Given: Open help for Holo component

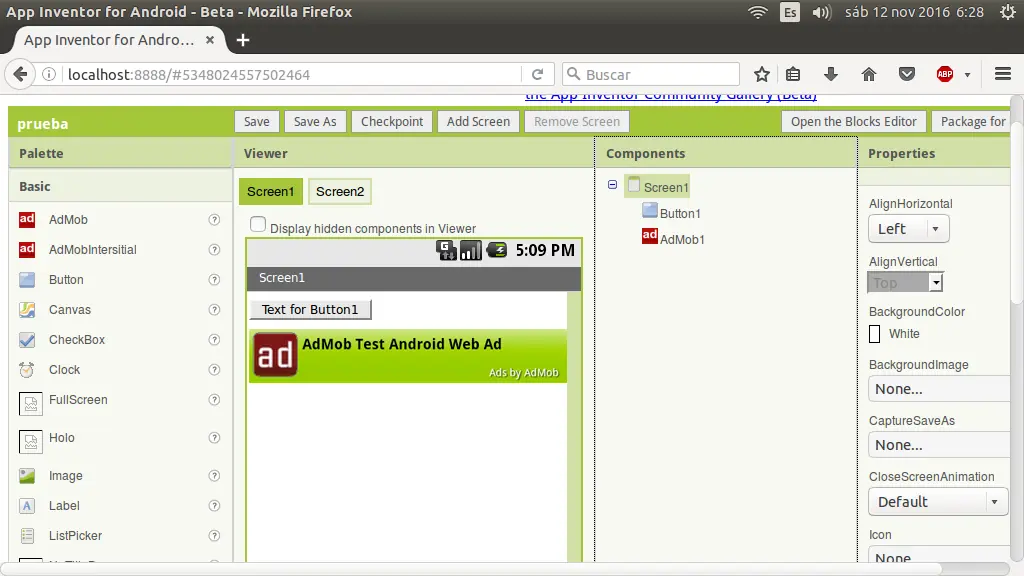Looking at the screenshot, I should [214, 438].
